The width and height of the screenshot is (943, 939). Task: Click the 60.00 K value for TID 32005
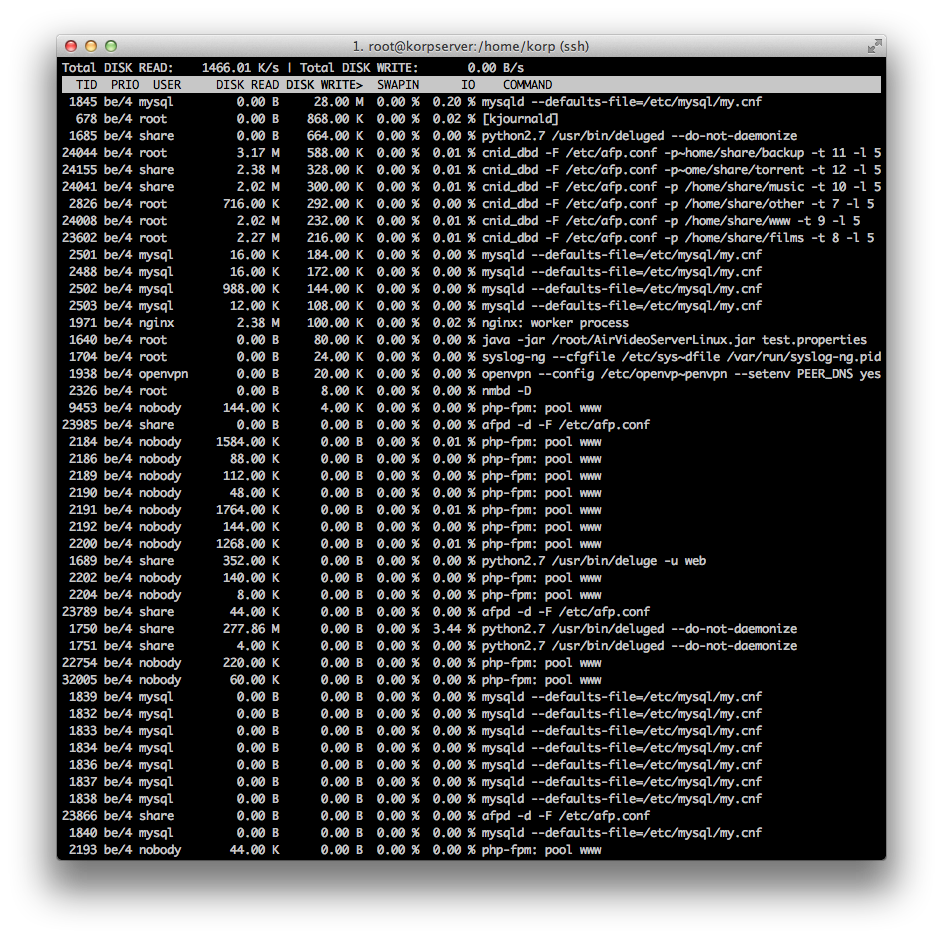[x=254, y=680]
